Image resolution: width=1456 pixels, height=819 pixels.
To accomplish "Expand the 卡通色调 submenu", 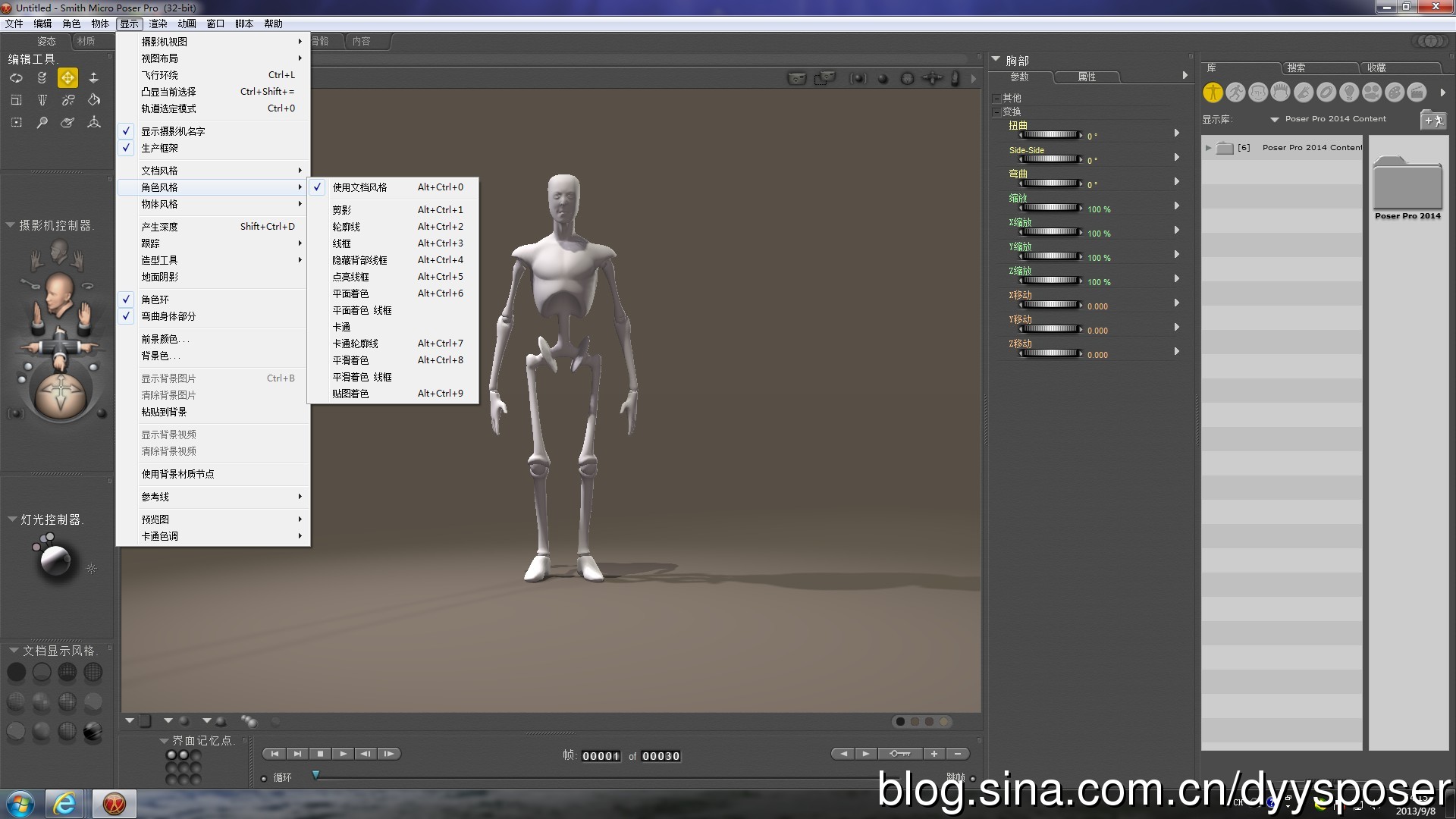I will pos(159,535).
